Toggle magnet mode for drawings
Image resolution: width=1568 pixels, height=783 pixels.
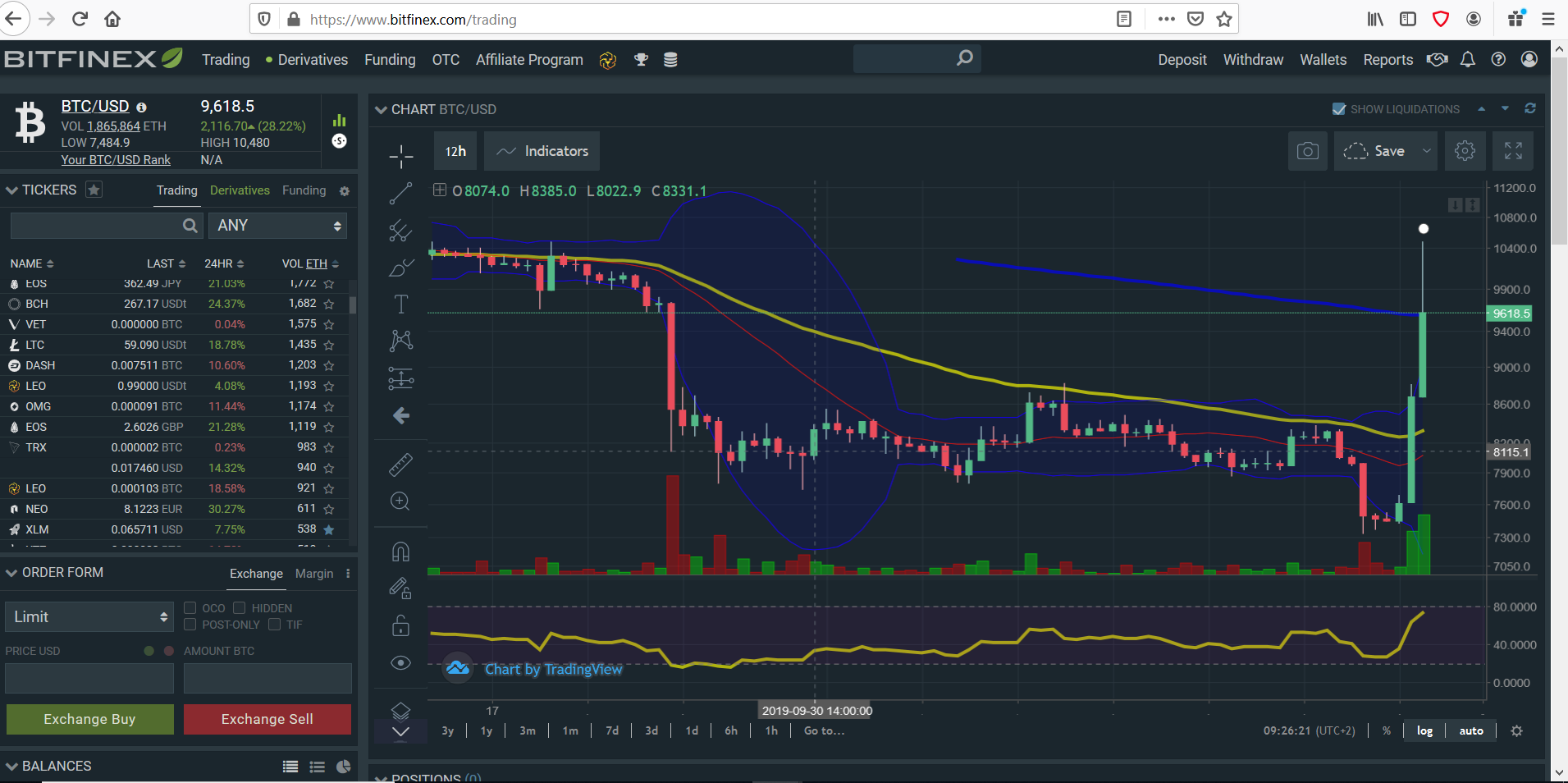click(400, 552)
